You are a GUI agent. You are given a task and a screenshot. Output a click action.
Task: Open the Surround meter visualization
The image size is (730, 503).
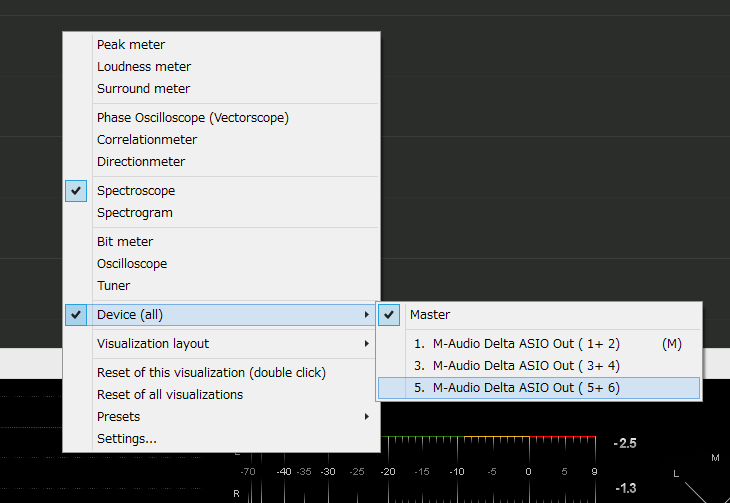[222, 88]
